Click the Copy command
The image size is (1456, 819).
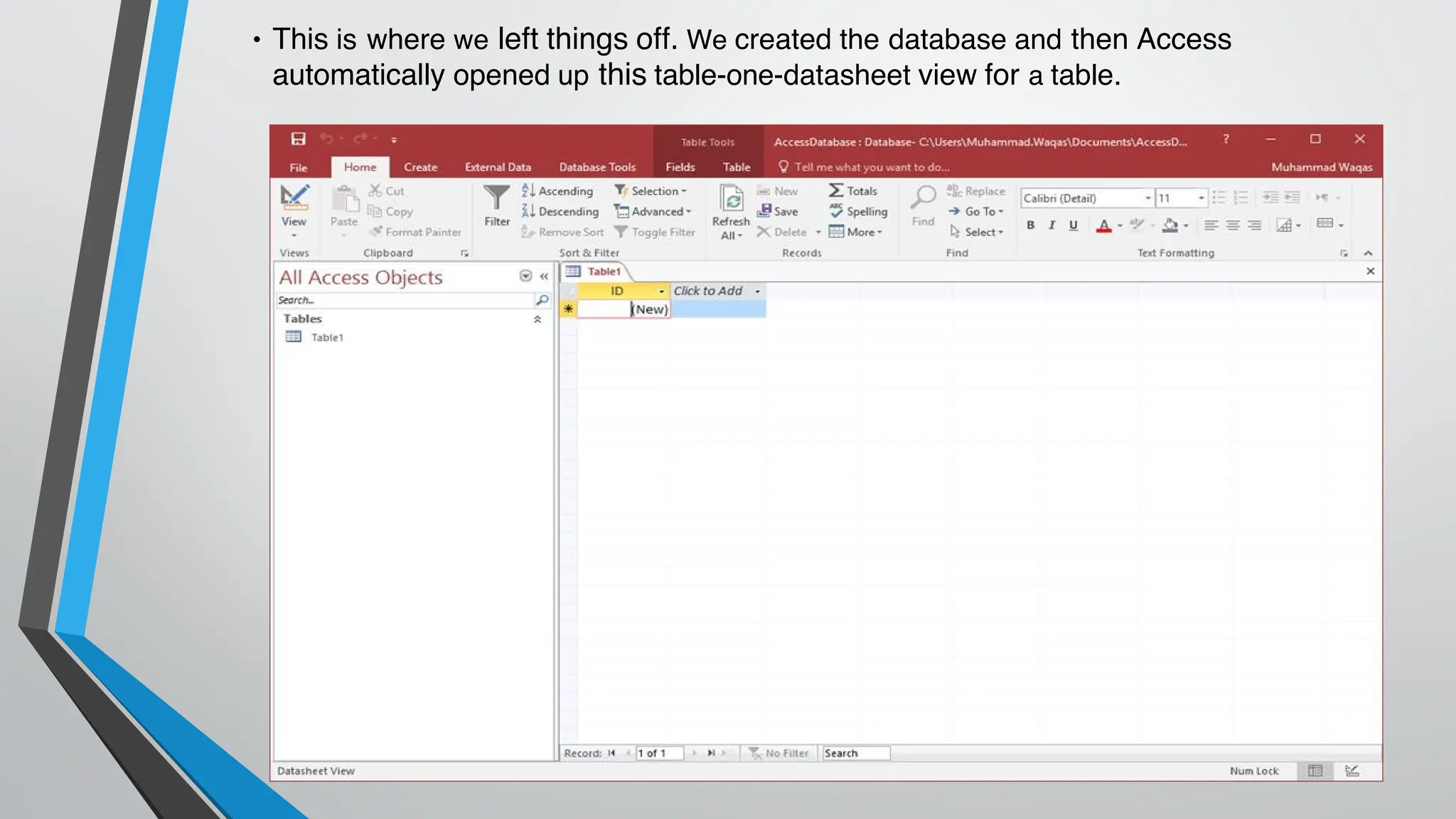click(x=390, y=211)
